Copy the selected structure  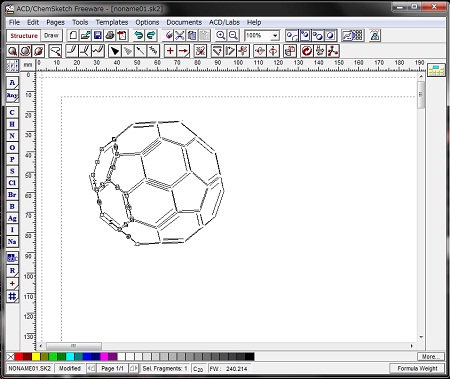(x=192, y=35)
